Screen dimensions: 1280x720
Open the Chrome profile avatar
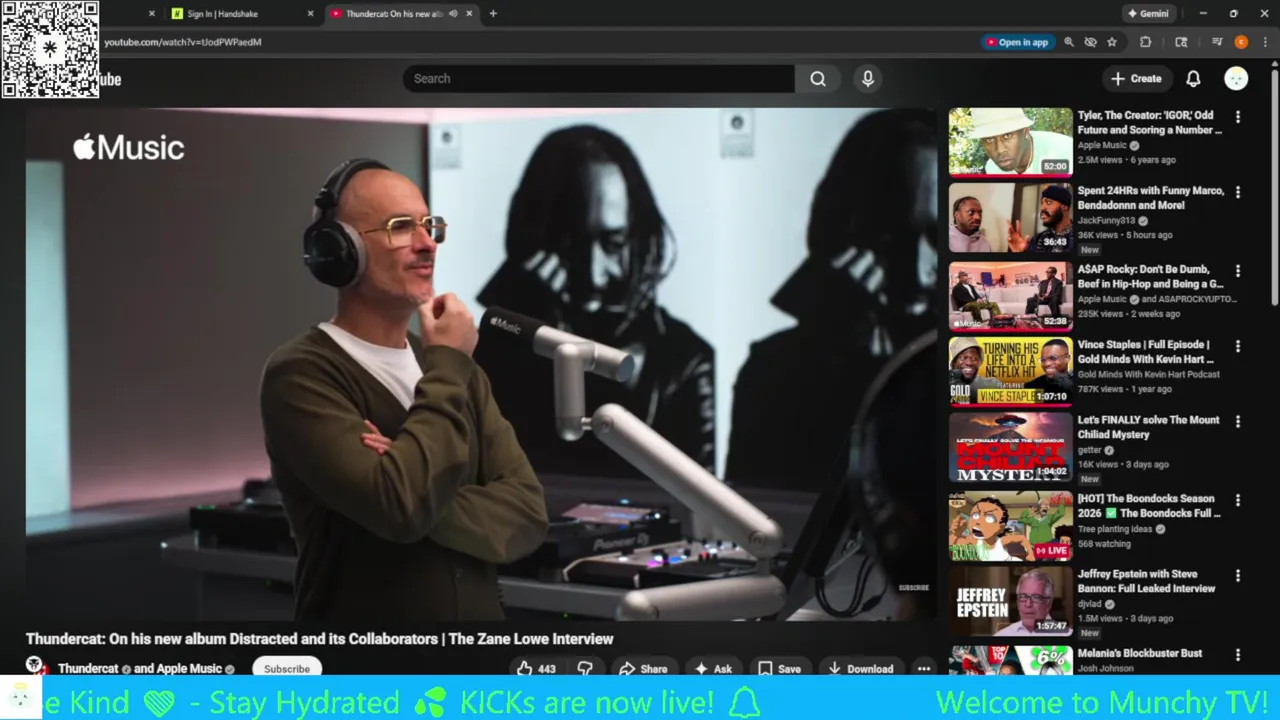[1241, 42]
